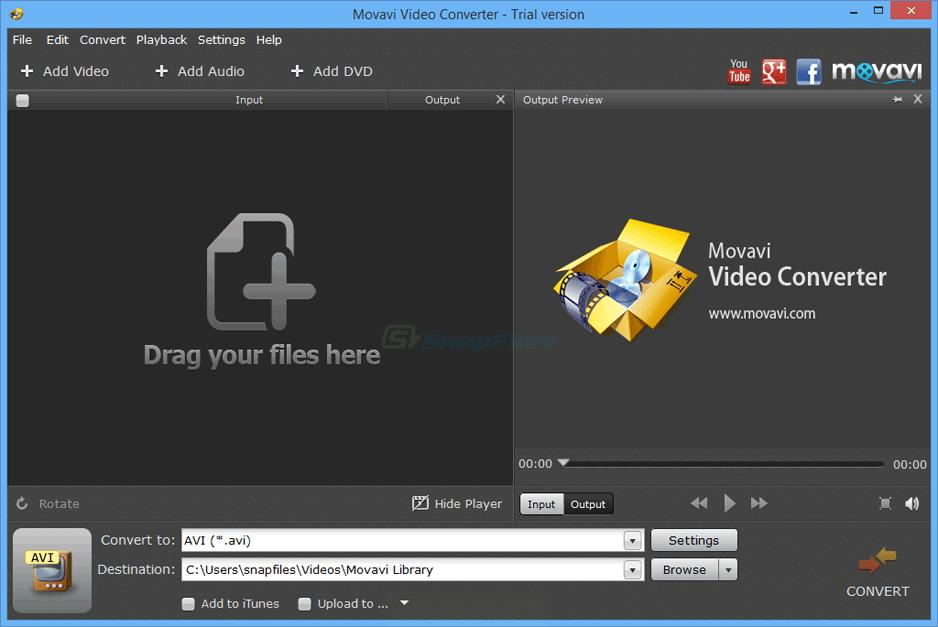The height and width of the screenshot is (627, 938).
Task: Click the playback seek slider track
Action: [725, 464]
